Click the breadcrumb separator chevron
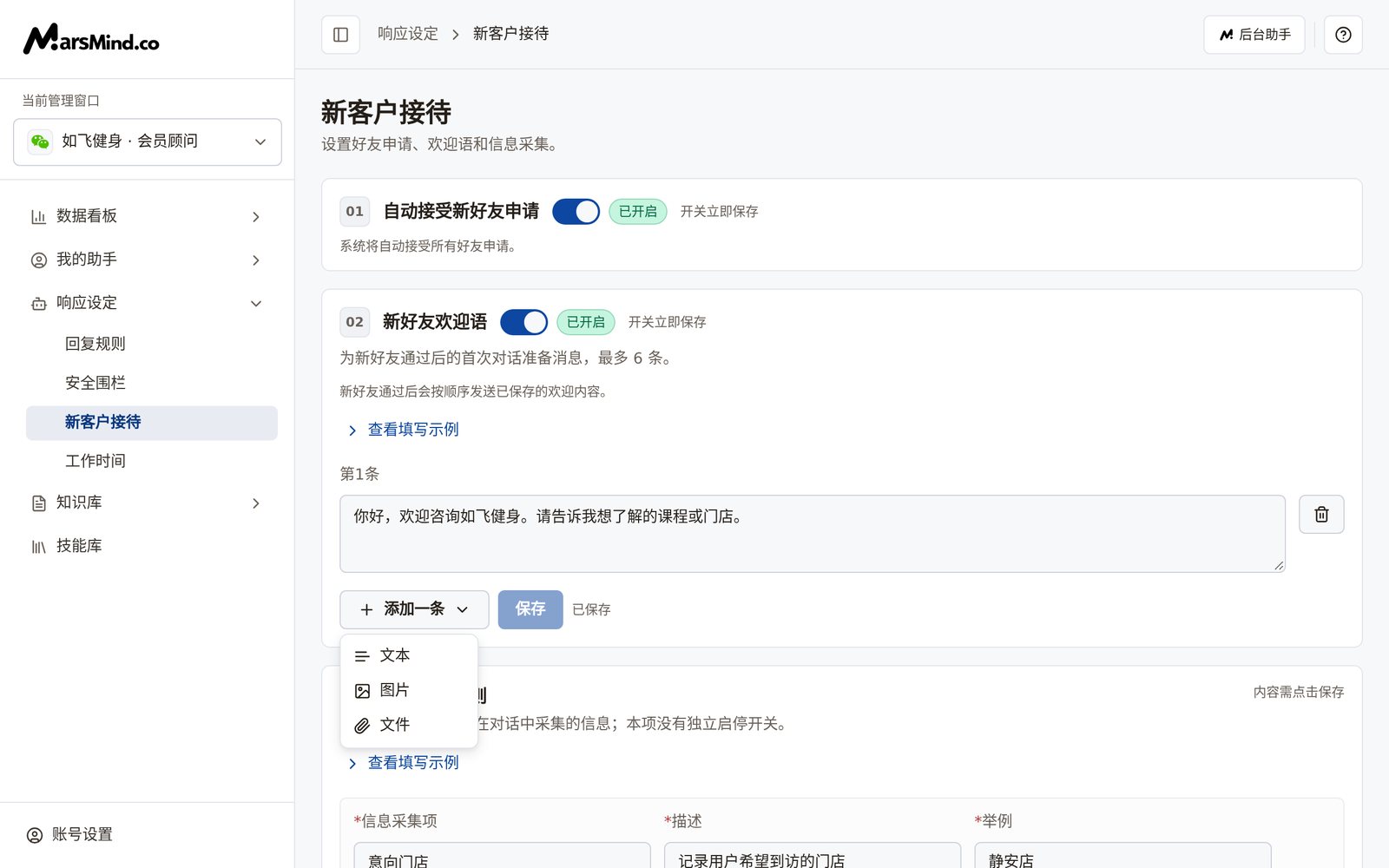The image size is (1389, 868). [455, 35]
